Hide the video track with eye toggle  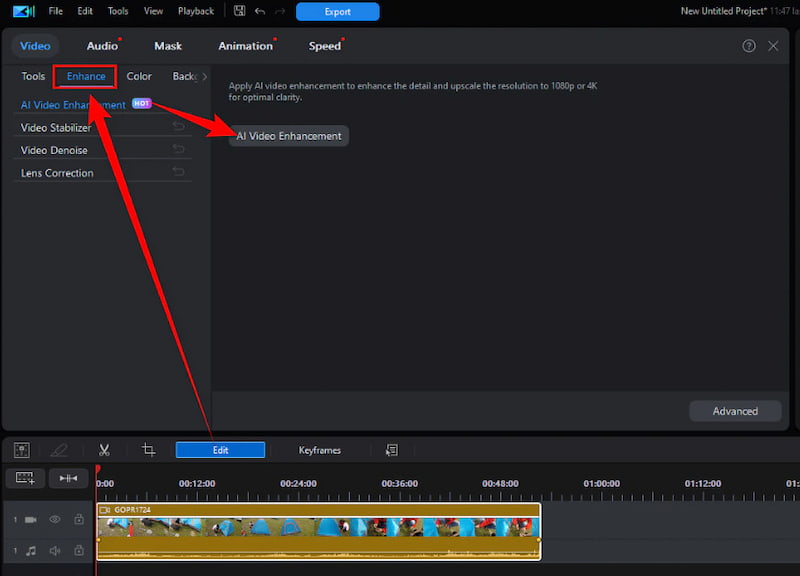pyautogui.click(x=54, y=519)
